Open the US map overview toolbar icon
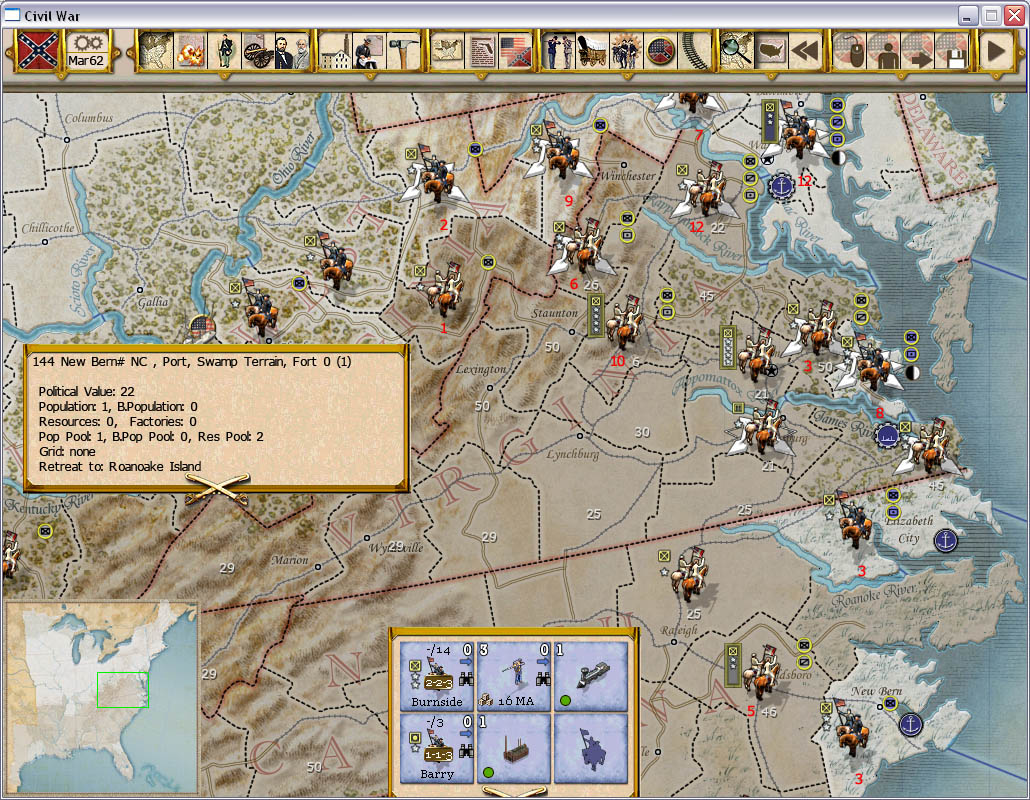Viewport: 1030px width, 800px height. click(x=156, y=51)
